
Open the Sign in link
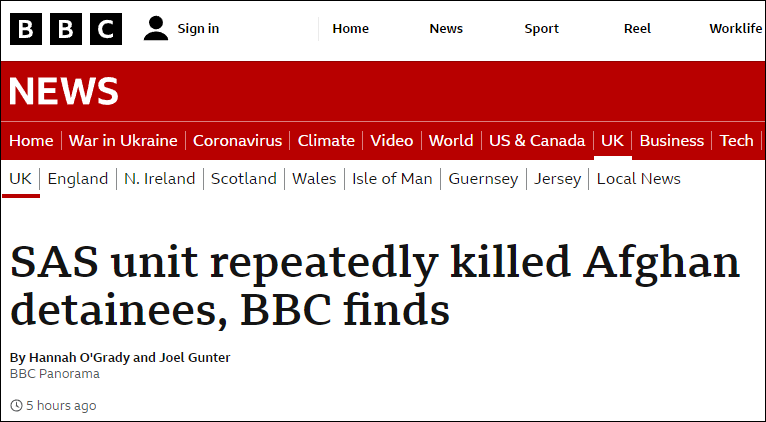(198, 28)
